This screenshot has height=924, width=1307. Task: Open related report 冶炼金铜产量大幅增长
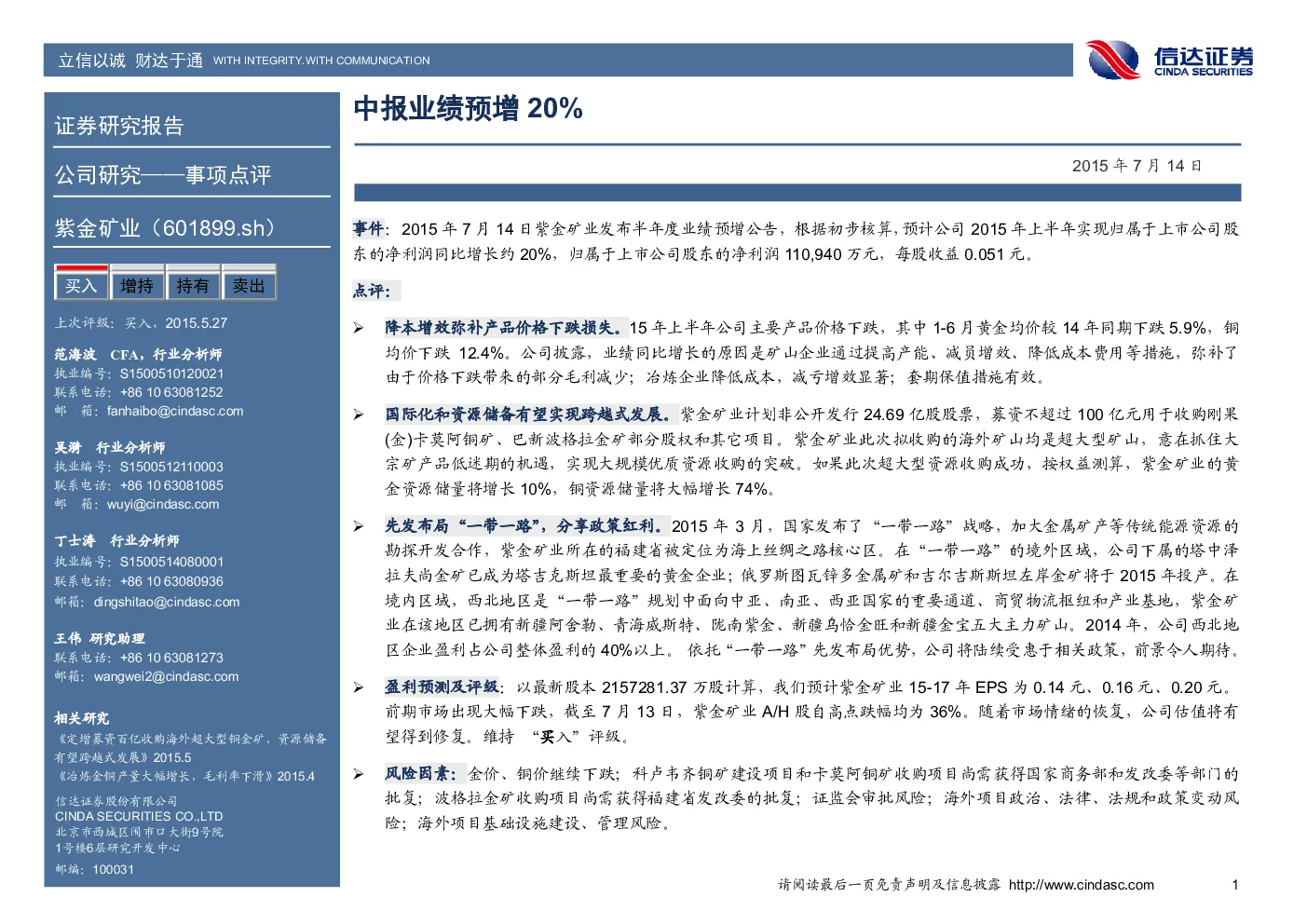[184, 776]
